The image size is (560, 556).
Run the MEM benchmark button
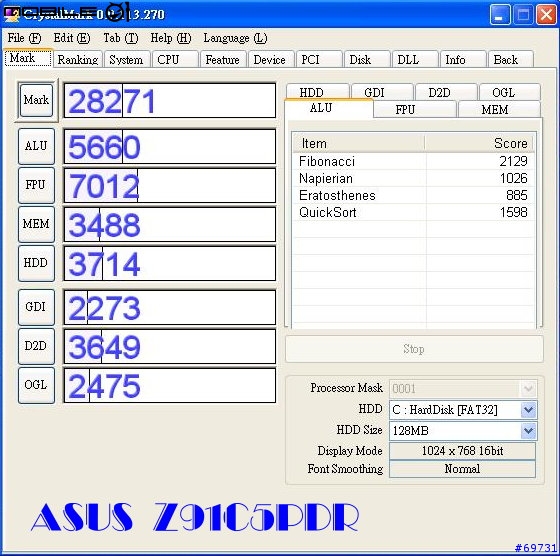pos(36,224)
